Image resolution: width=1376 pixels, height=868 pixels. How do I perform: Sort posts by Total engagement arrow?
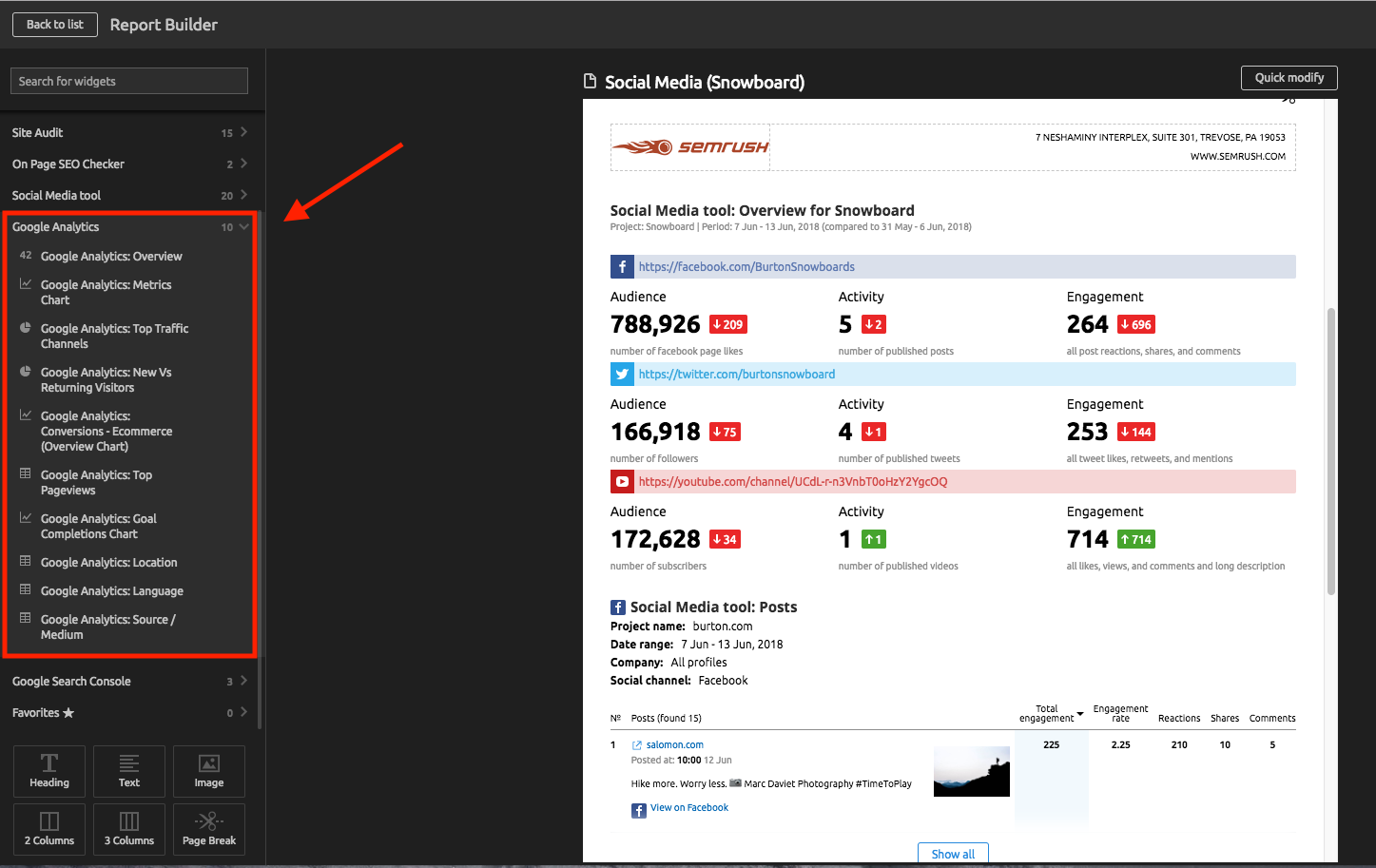[x=1080, y=714]
